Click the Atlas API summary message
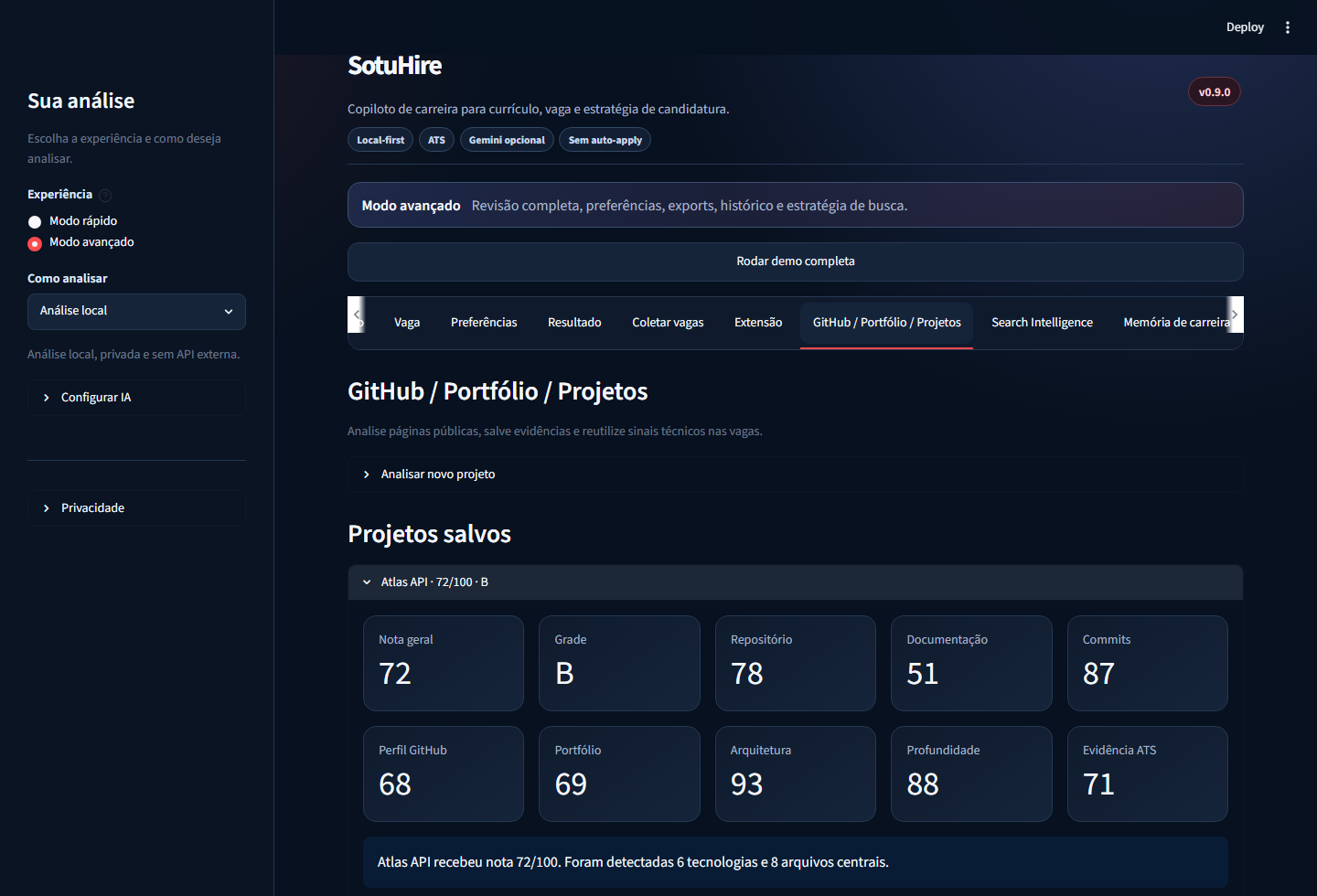Screen dimensions: 1317x896 click(x=795, y=862)
